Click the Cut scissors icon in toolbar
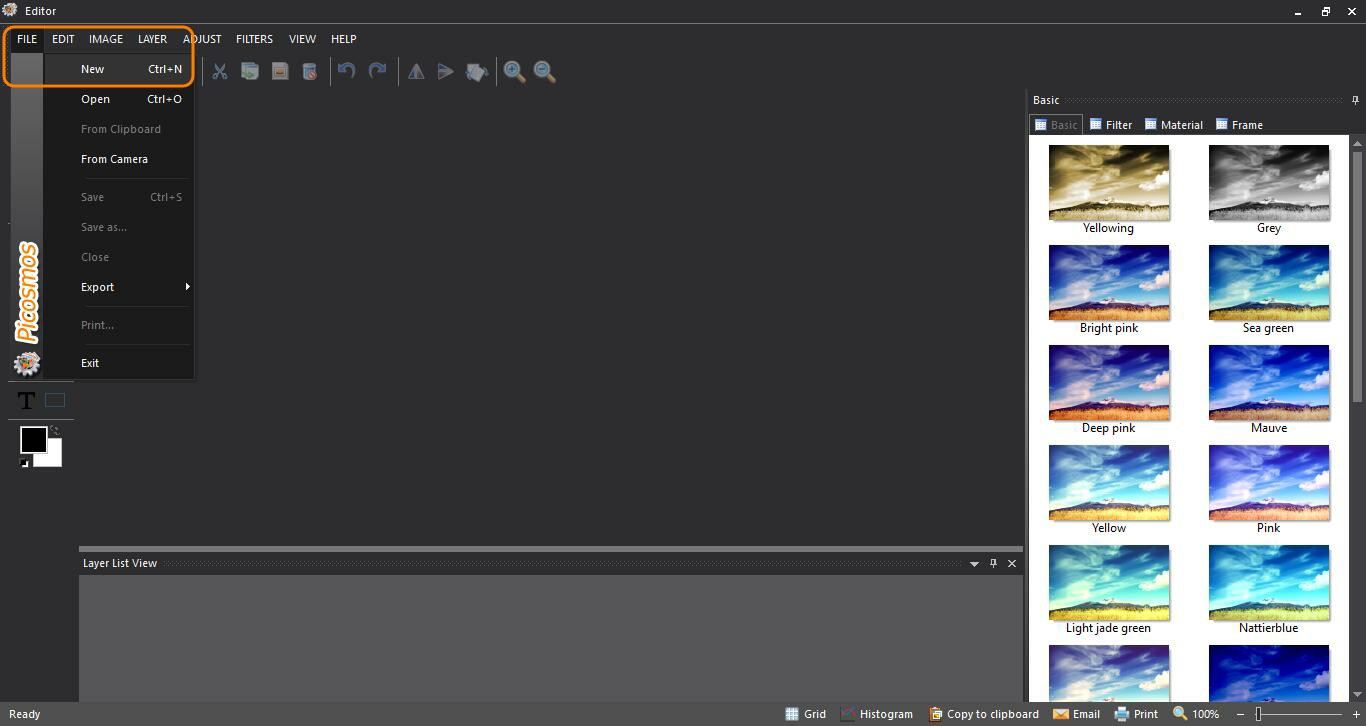 pos(220,71)
